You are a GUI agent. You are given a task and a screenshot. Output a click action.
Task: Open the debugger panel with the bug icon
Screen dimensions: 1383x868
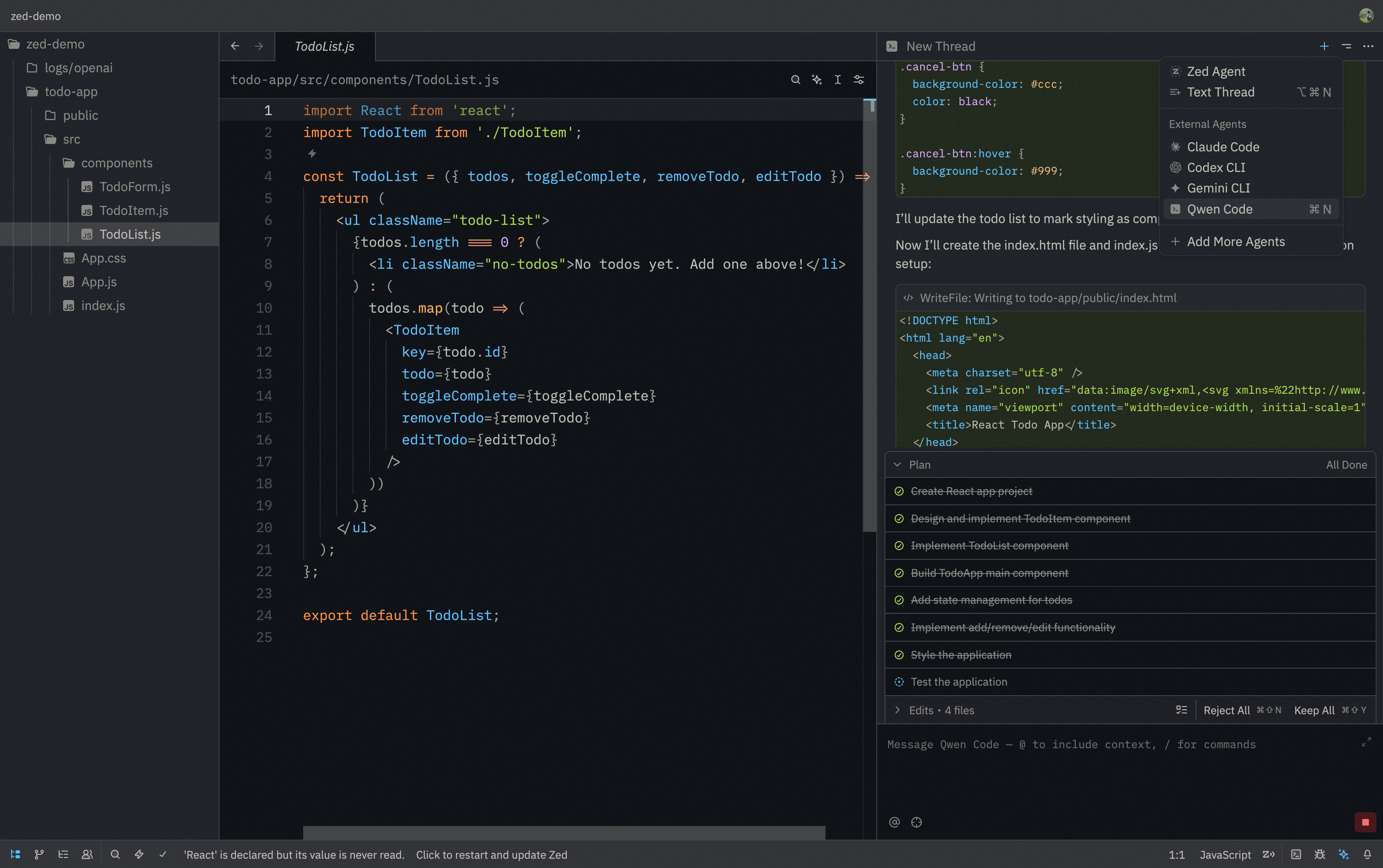pos(1320,854)
